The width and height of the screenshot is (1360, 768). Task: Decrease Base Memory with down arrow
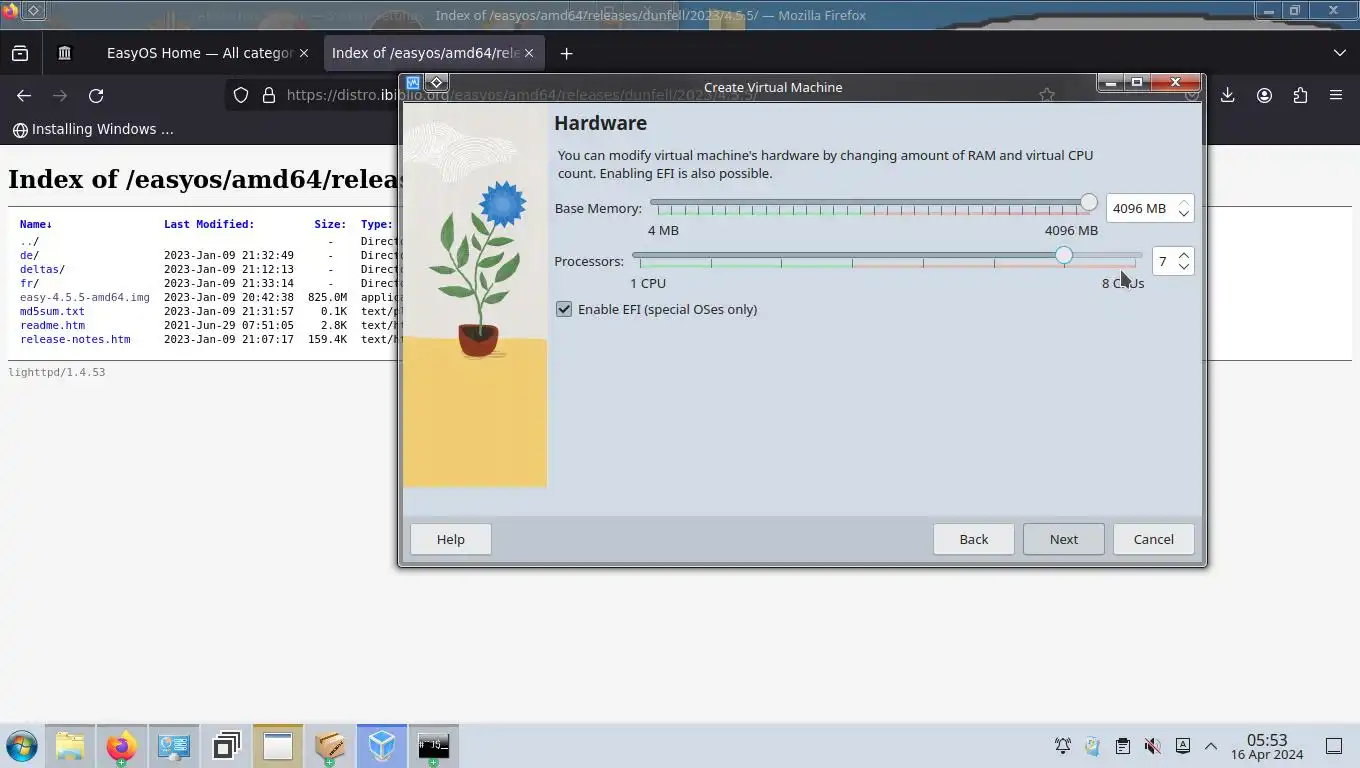(1184, 214)
